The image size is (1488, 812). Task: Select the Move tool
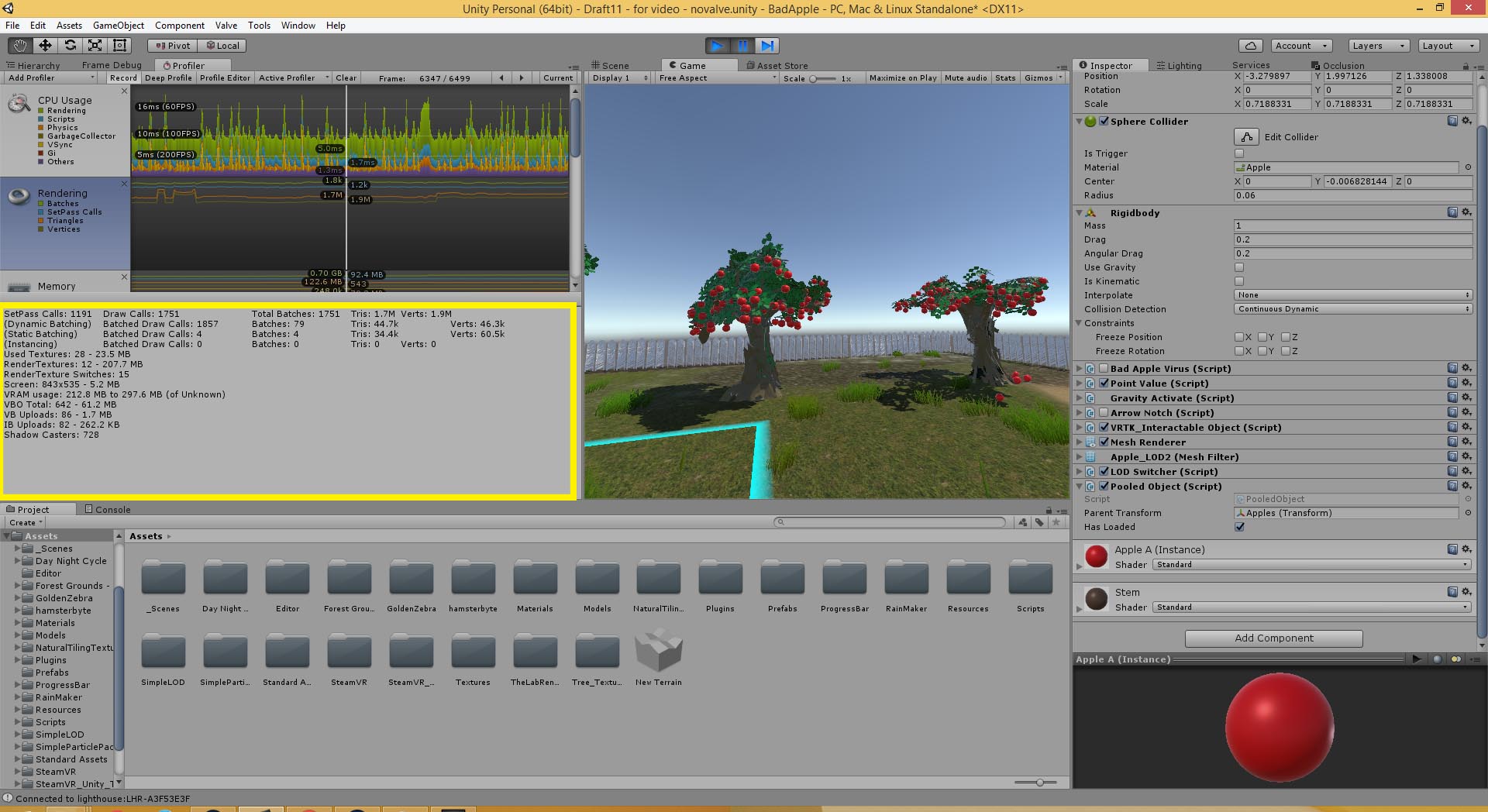[x=46, y=46]
